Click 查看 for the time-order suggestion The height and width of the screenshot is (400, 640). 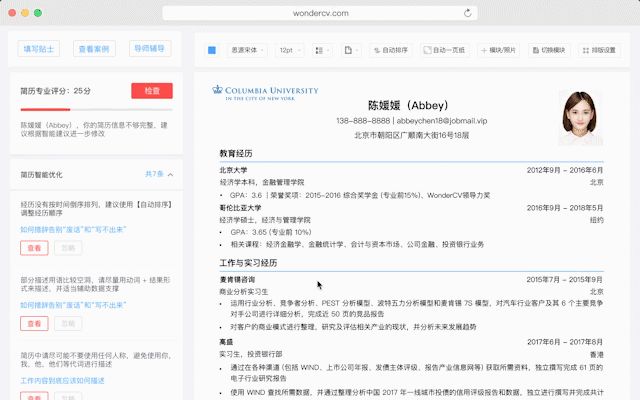(34, 248)
